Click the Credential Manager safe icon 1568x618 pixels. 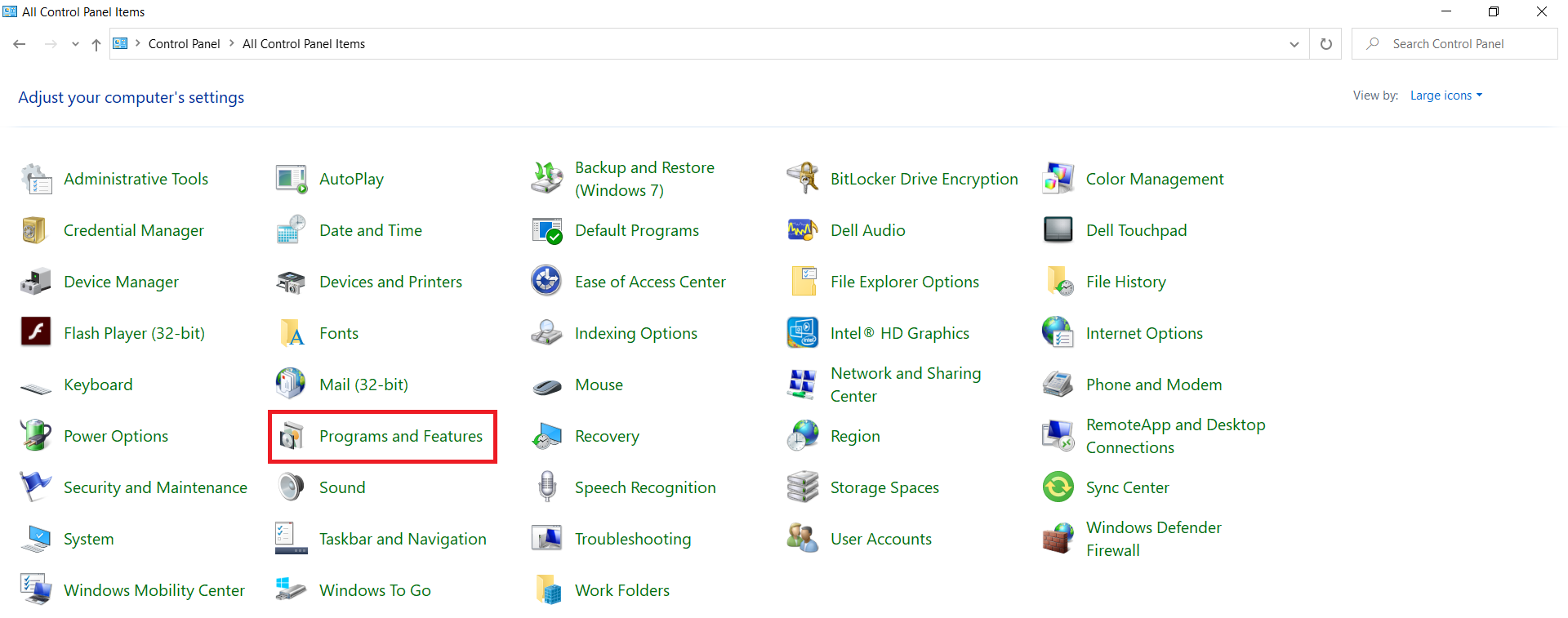point(36,230)
